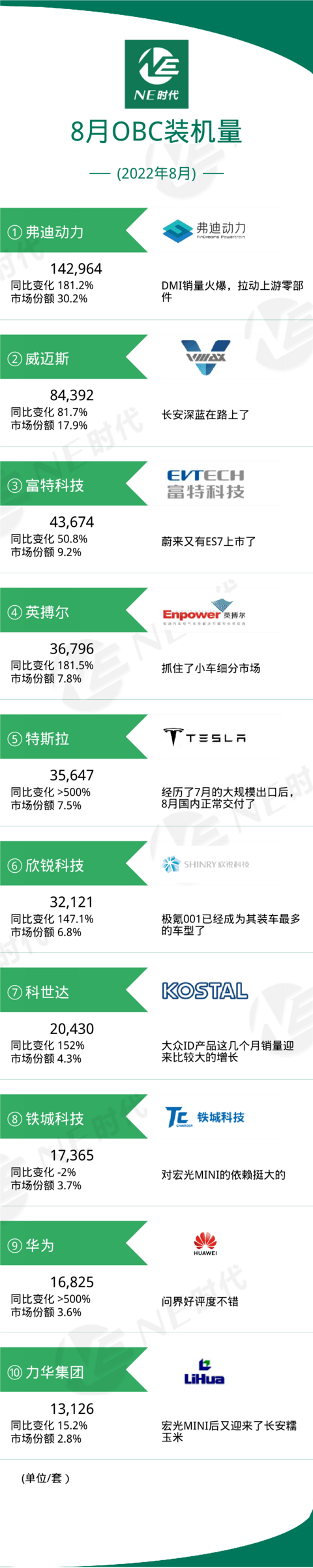Select the ⑨ 华为 green banner
The height and width of the screenshot is (1568, 313).
coord(74,1244)
